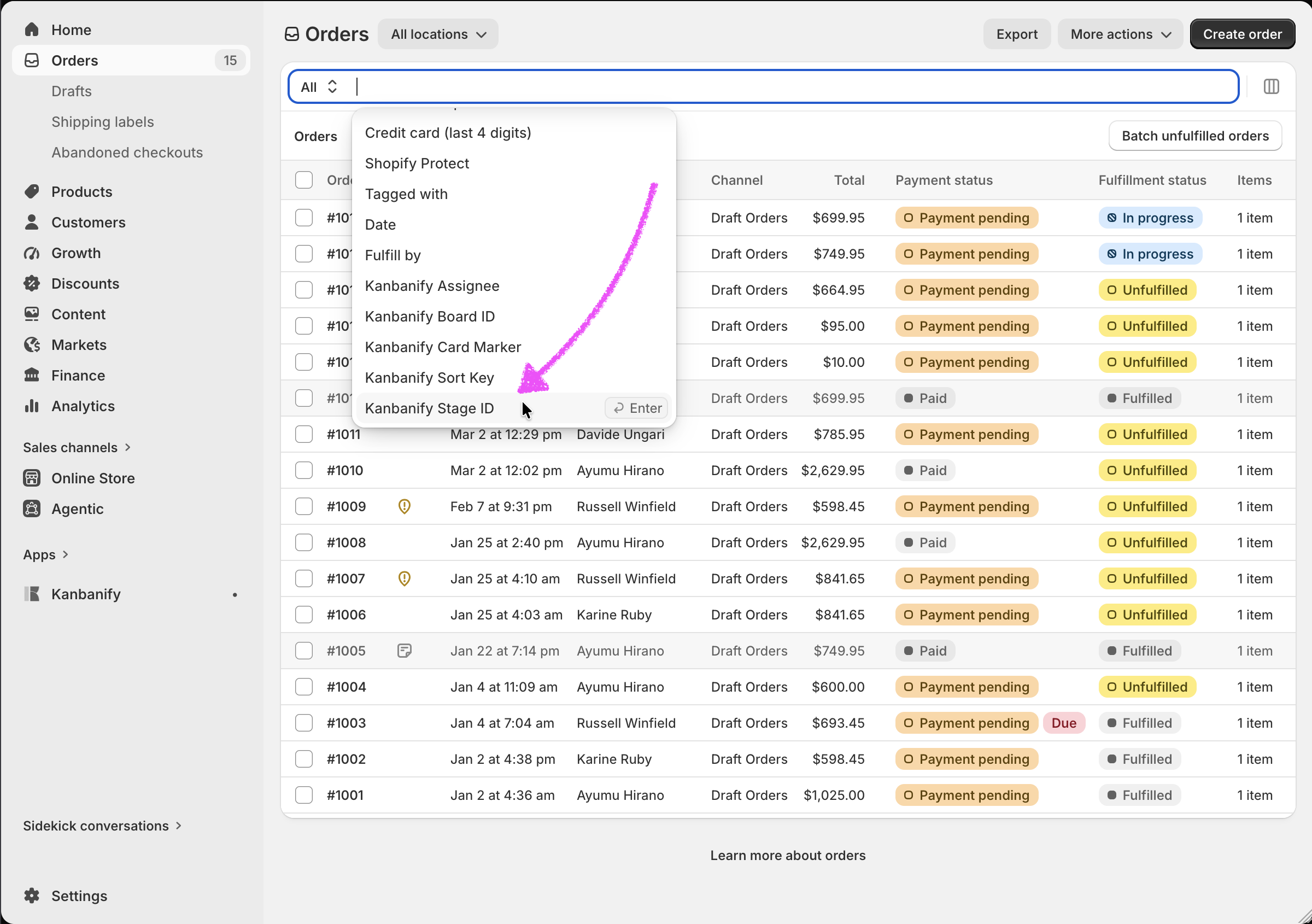Click the Create order button
Screen dimensions: 1312x924
1242,34
